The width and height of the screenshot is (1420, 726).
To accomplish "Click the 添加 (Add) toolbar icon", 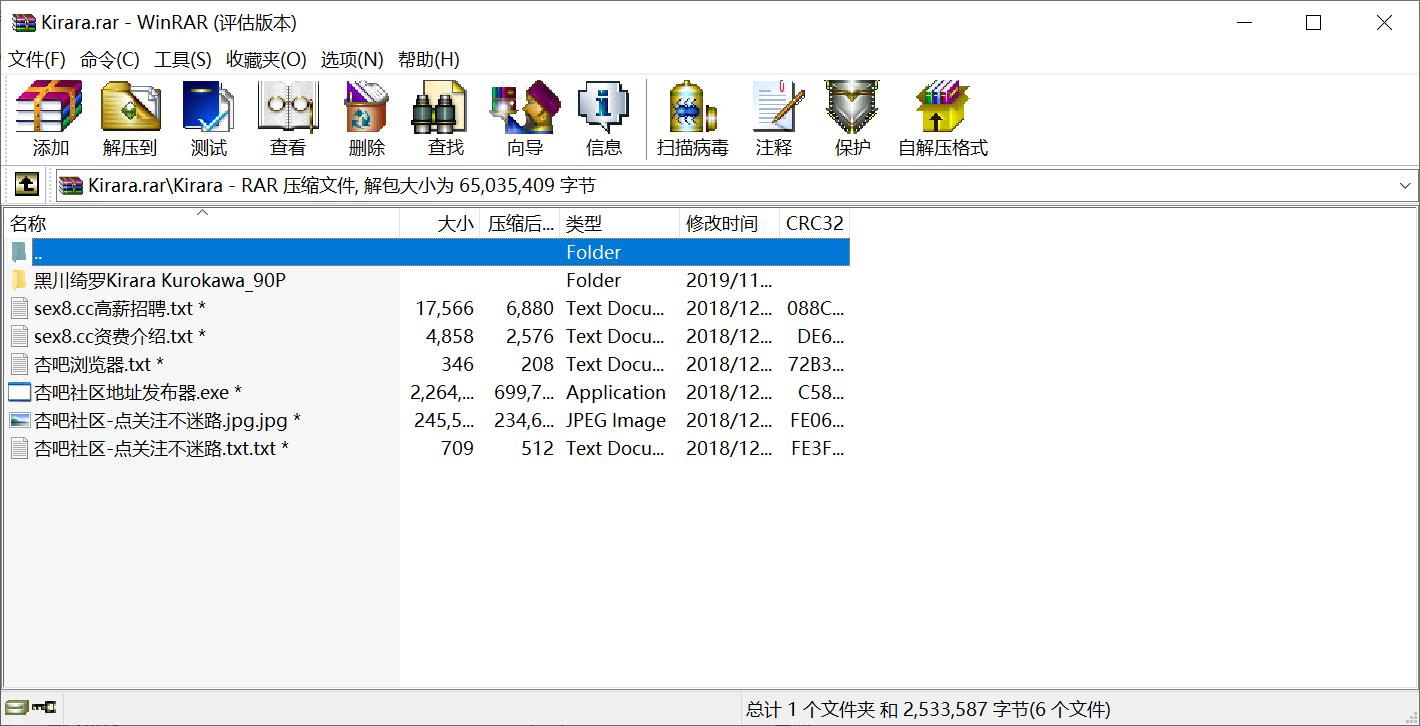I will click(x=49, y=107).
